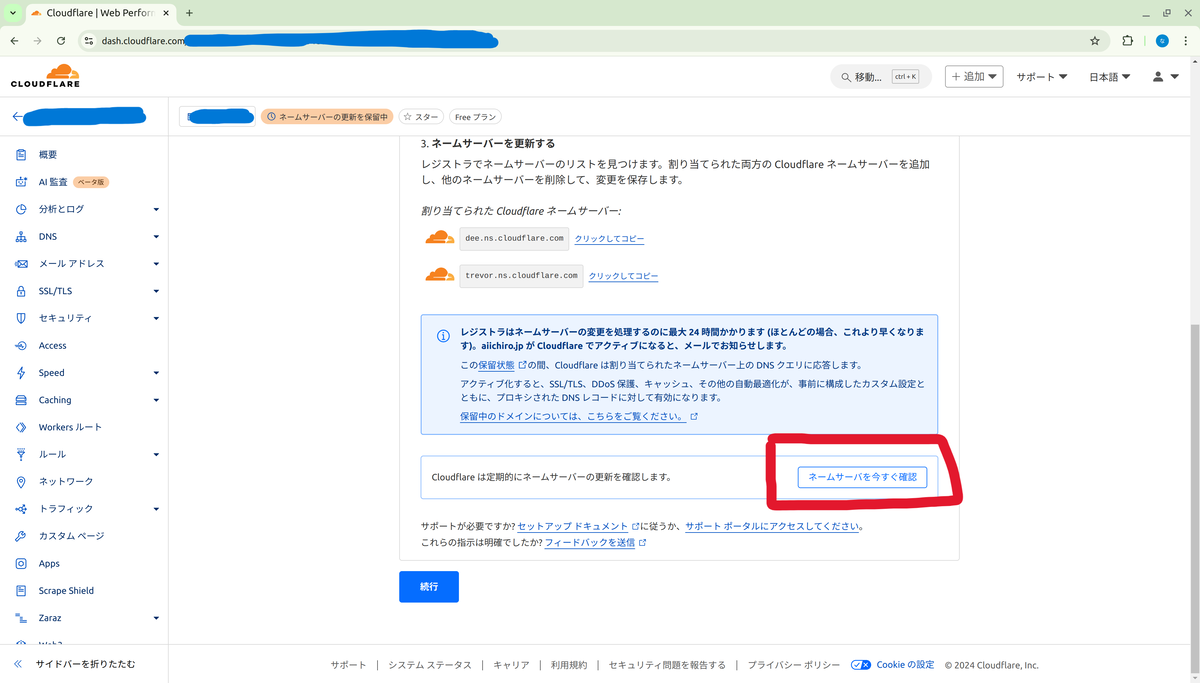Click ネームサーバーの更新を保留中 status badge

pos(327,117)
